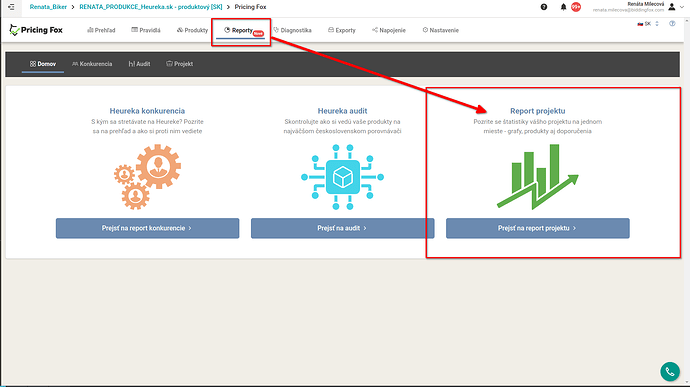Image resolution: width=690 pixels, height=387 pixels.
Task: Open the Renata_Biker breadcrumb link
Action: pos(48,7)
